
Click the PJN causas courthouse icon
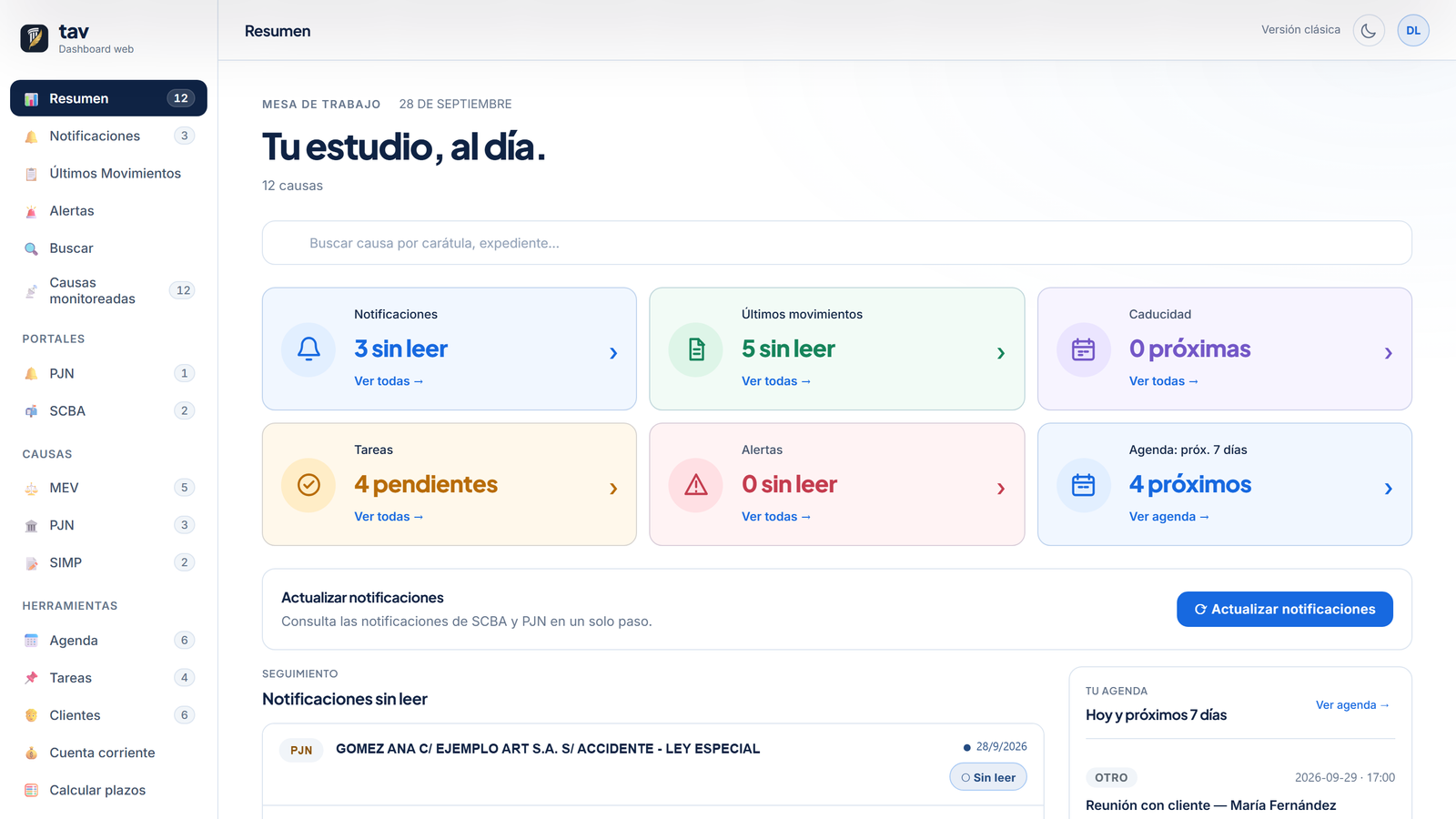pyautogui.click(x=31, y=526)
